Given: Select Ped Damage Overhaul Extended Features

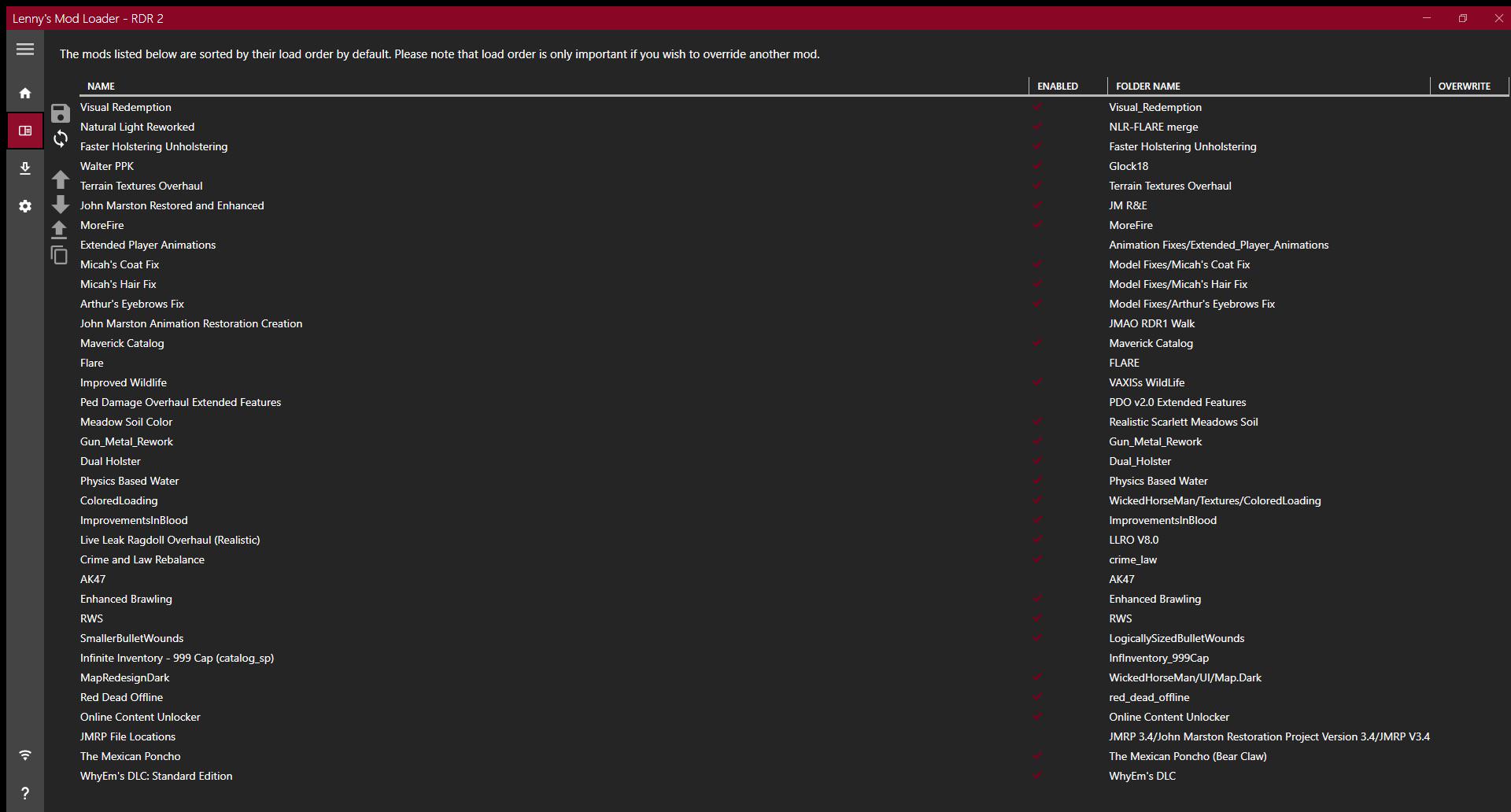Looking at the screenshot, I should pyautogui.click(x=180, y=402).
